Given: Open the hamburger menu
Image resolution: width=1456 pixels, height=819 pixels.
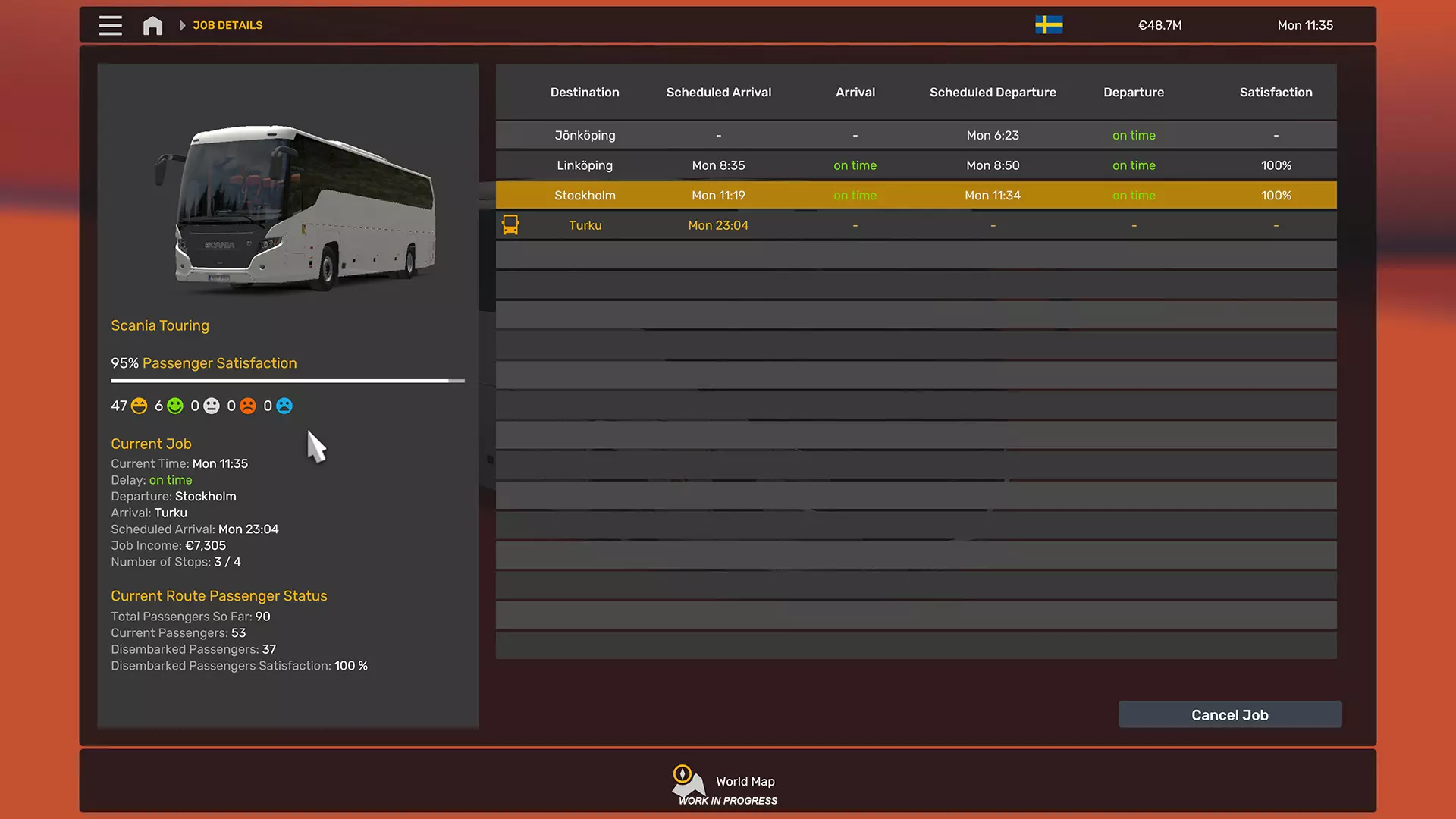Looking at the screenshot, I should click(x=110, y=25).
